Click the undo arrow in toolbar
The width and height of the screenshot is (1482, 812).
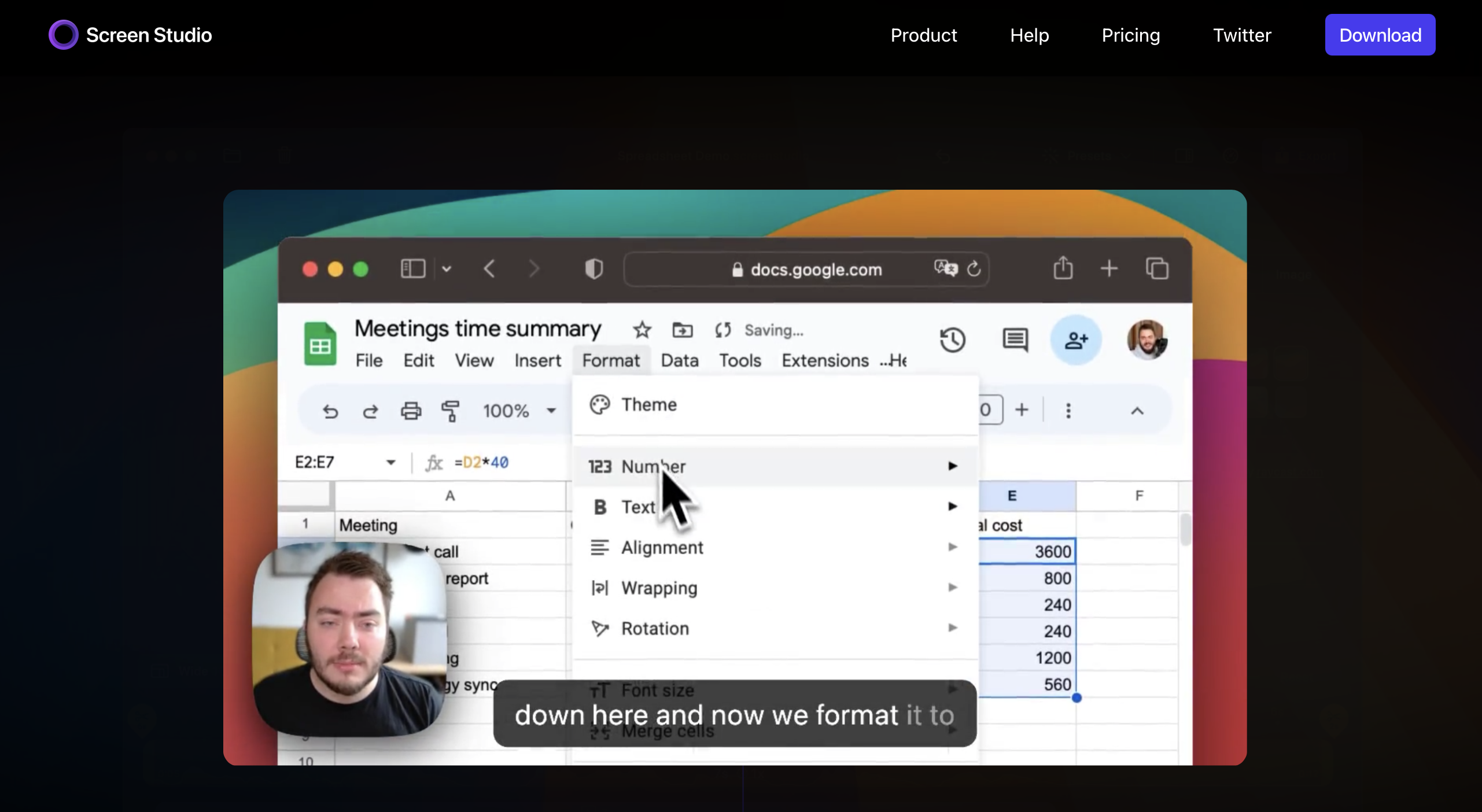pyautogui.click(x=330, y=411)
